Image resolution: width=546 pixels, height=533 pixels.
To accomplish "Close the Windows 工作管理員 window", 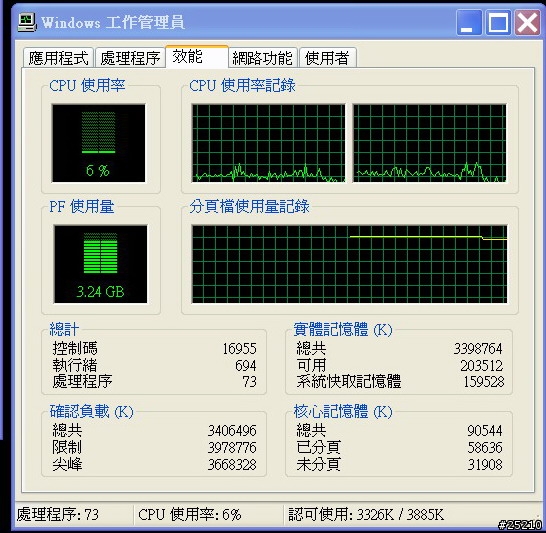I will [x=527, y=22].
